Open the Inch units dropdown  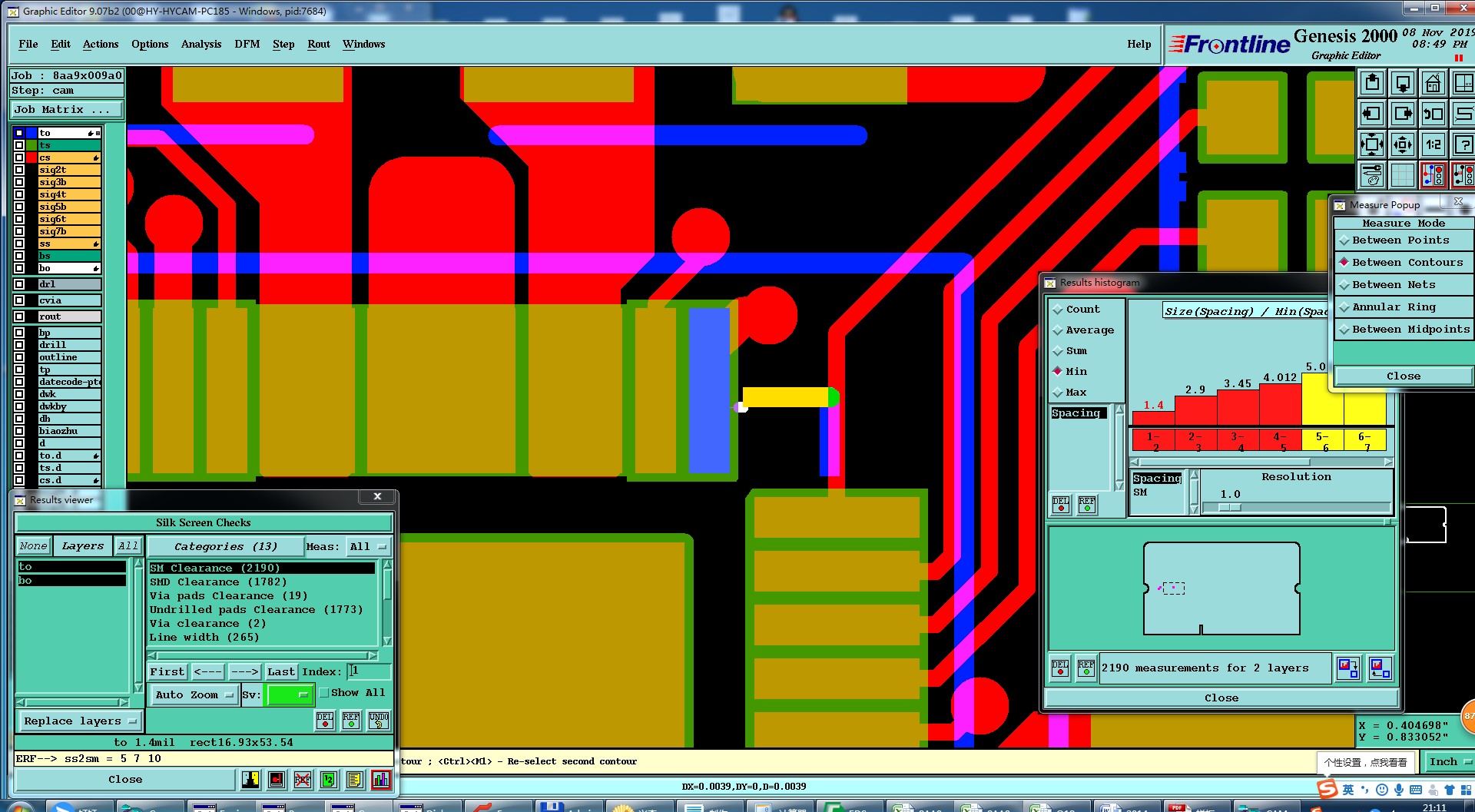(1449, 762)
